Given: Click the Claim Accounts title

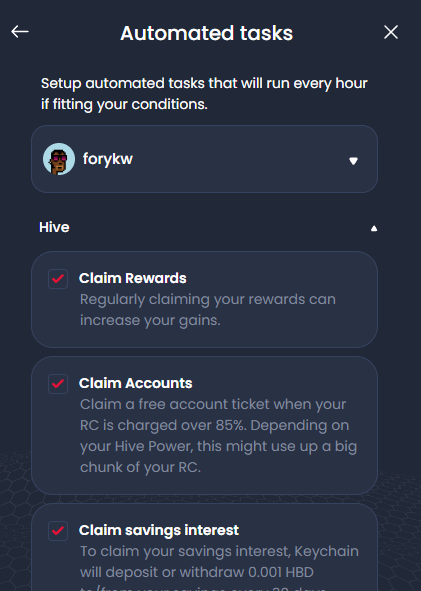Looking at the screenshot, I should 136,383.
